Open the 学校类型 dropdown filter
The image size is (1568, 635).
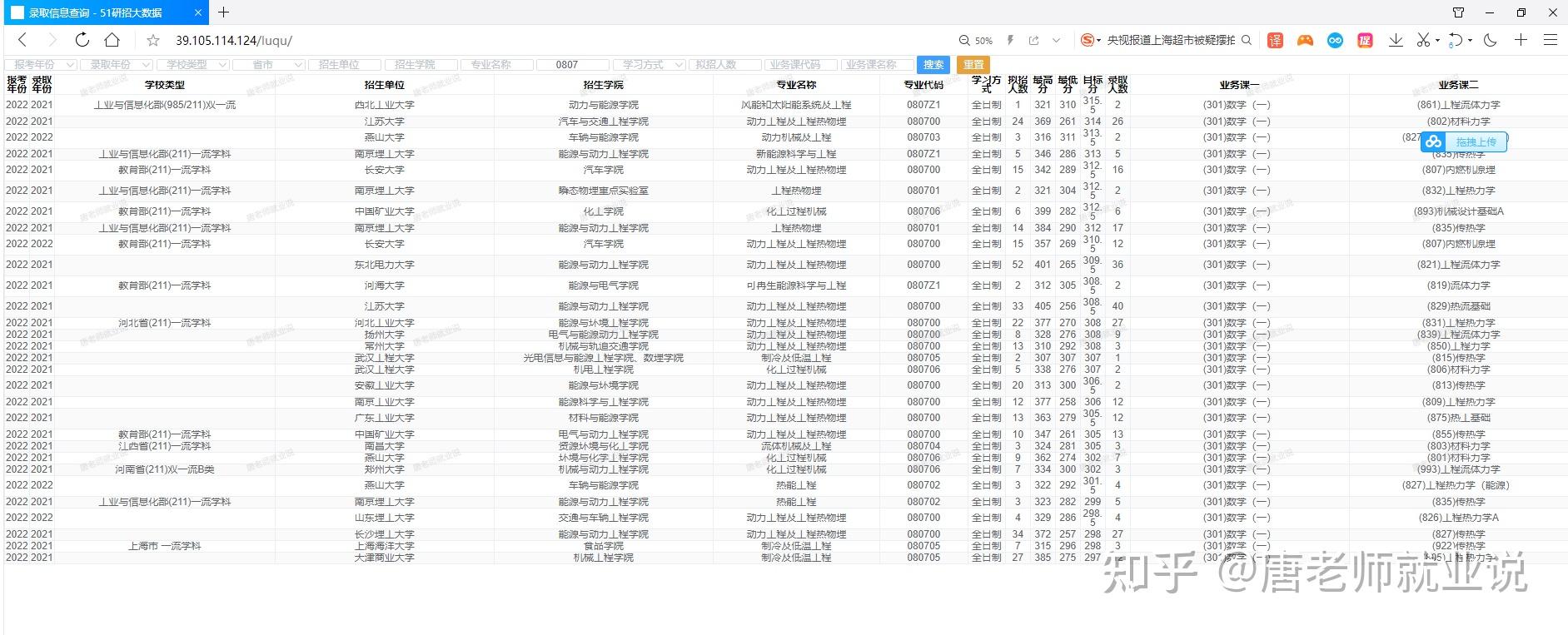click(193, 65)
